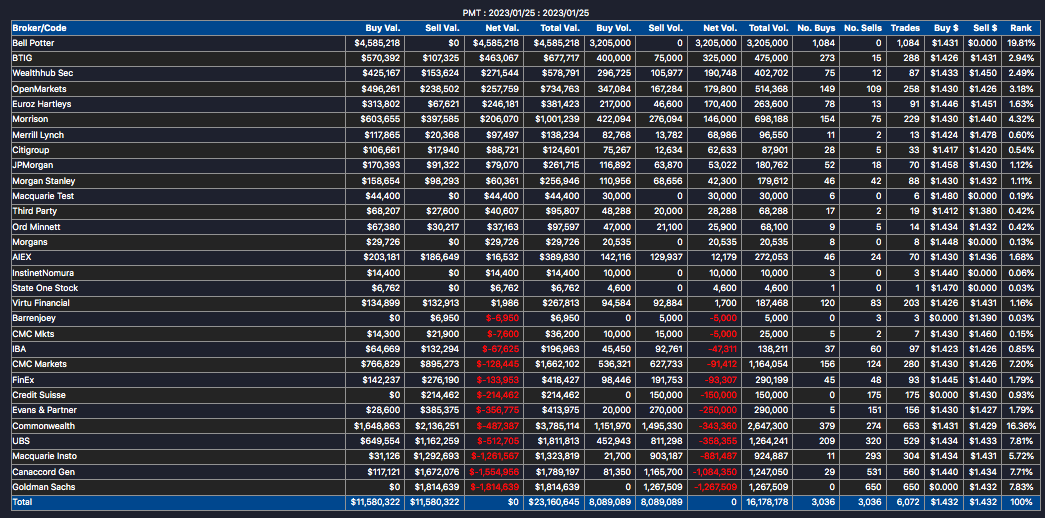Select the Credit Suisse broker name
Viewport: 1045px width, 518px height.
pos(38,395)
